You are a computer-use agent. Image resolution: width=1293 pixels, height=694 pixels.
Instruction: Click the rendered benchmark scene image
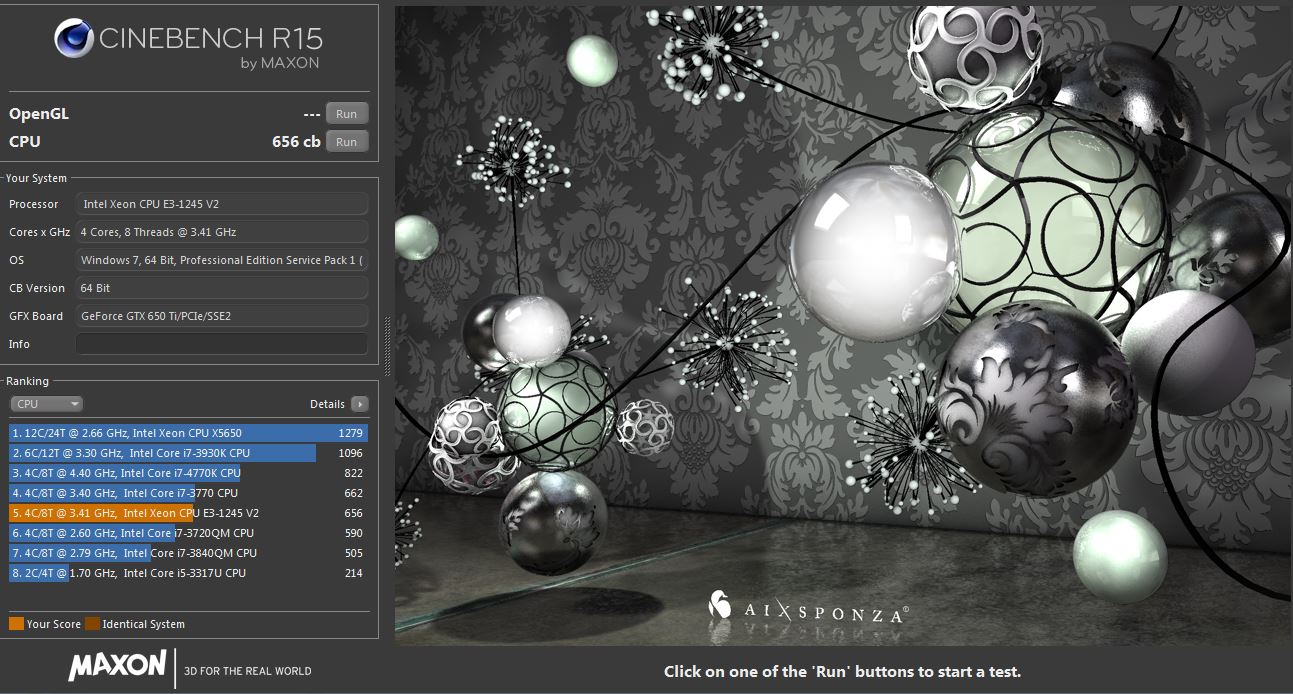[844, 325]
